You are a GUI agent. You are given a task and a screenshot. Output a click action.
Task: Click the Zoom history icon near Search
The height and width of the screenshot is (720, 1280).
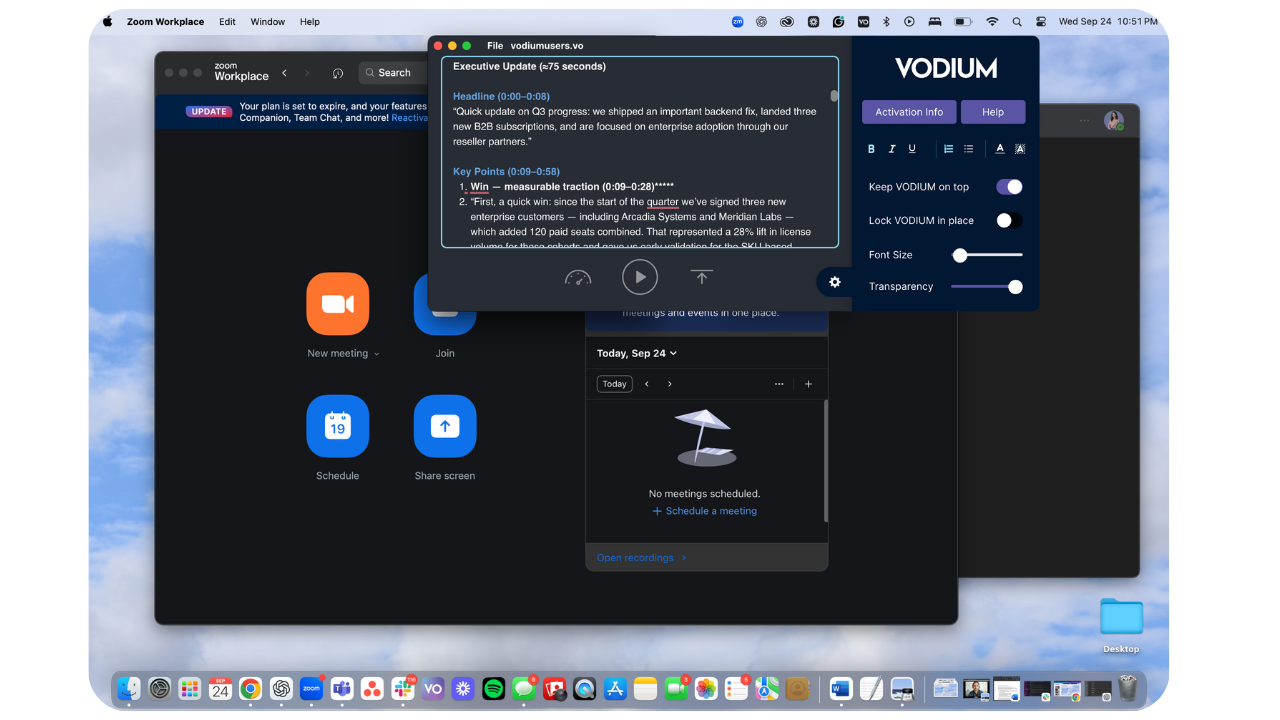click(338, 73)
